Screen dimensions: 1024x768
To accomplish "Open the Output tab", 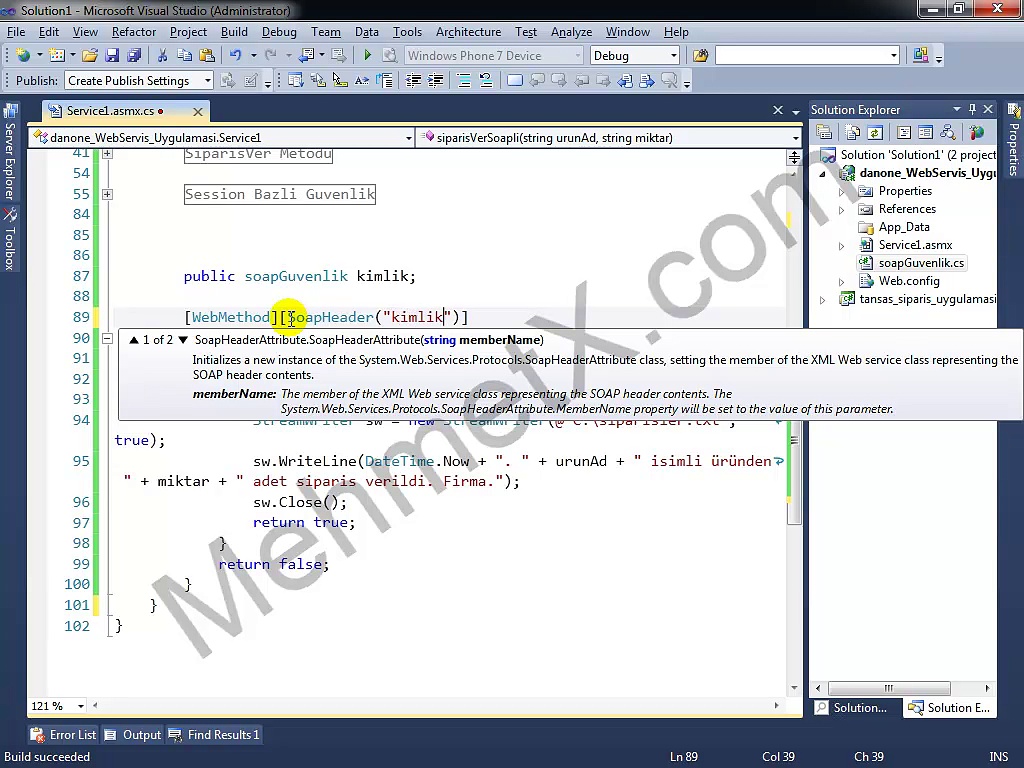I will pyautogui.click(x=133, y=735).
